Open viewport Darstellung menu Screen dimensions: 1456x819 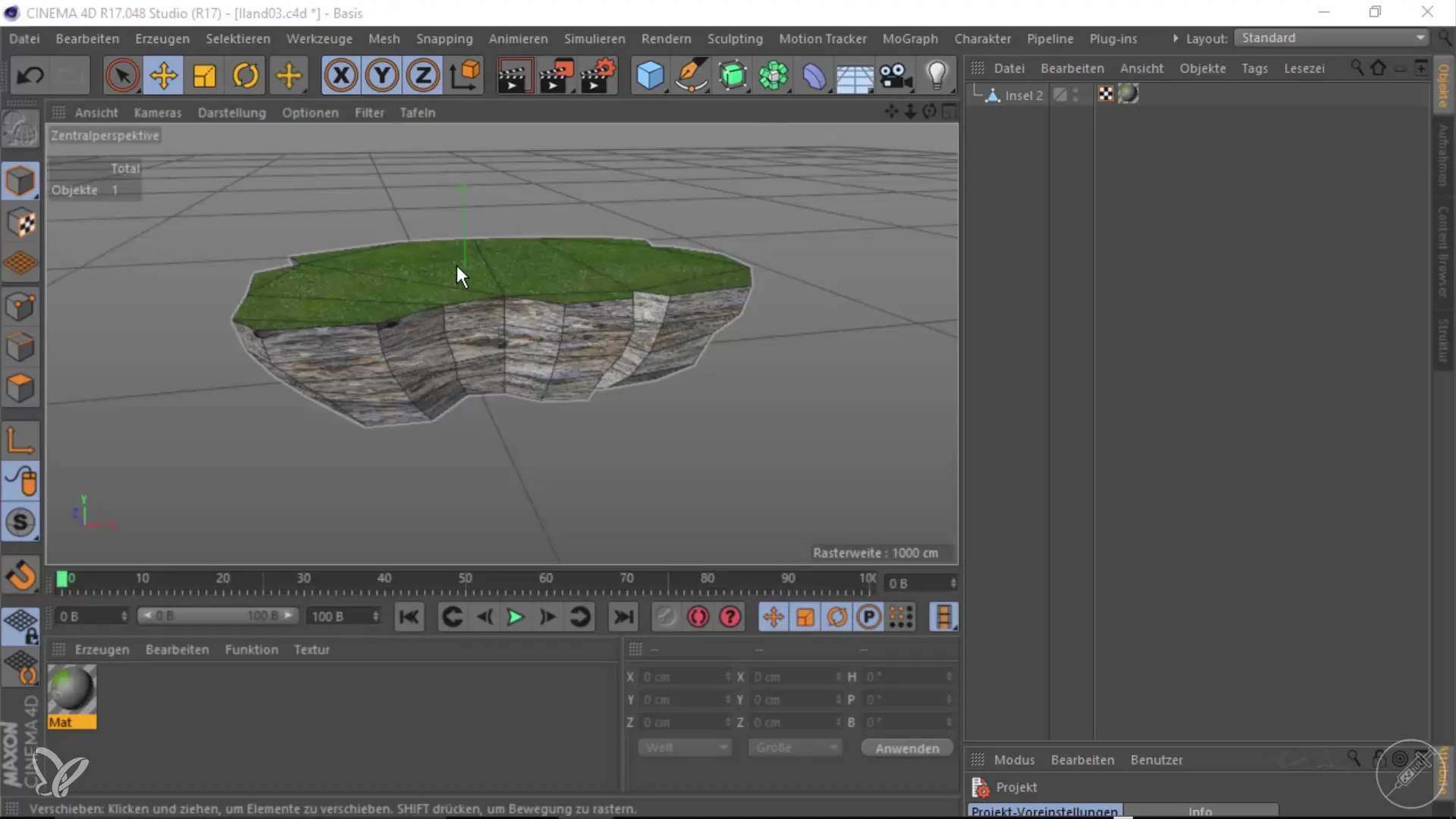coord(231,112)
